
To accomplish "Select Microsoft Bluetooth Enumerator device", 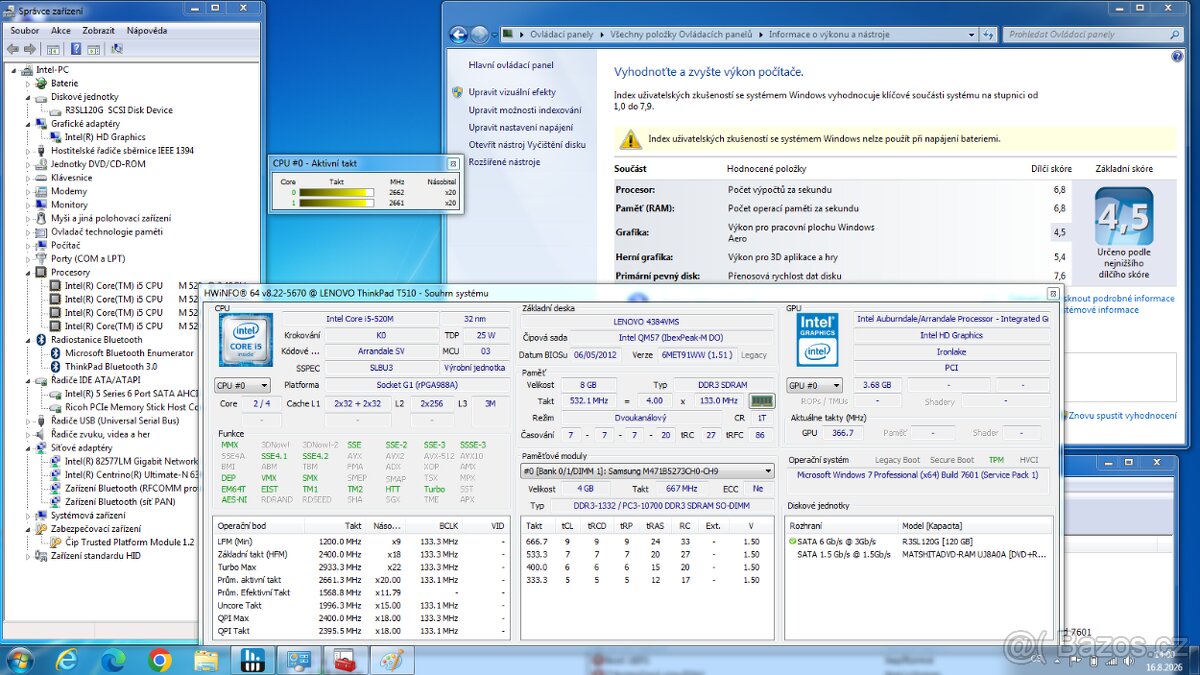I will point(129,353).
